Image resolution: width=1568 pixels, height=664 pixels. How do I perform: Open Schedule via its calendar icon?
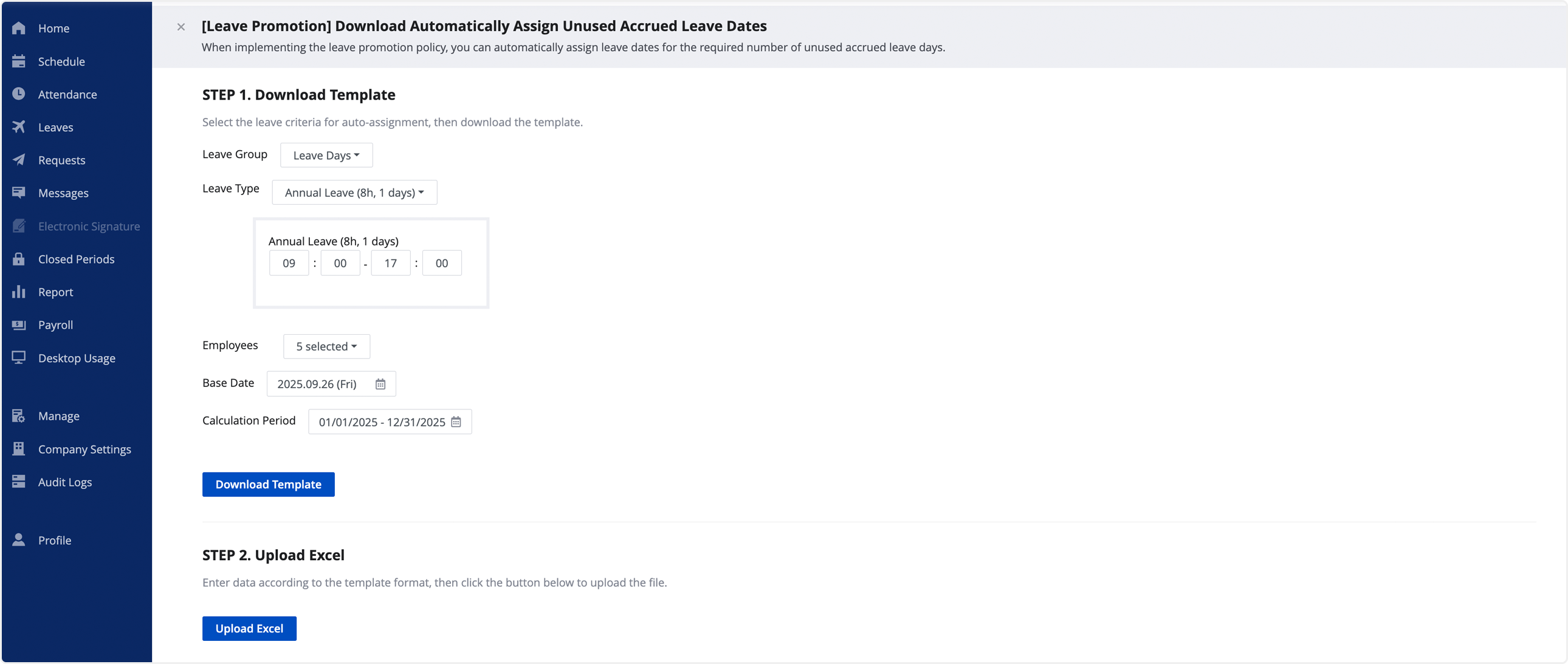point(19,61)
